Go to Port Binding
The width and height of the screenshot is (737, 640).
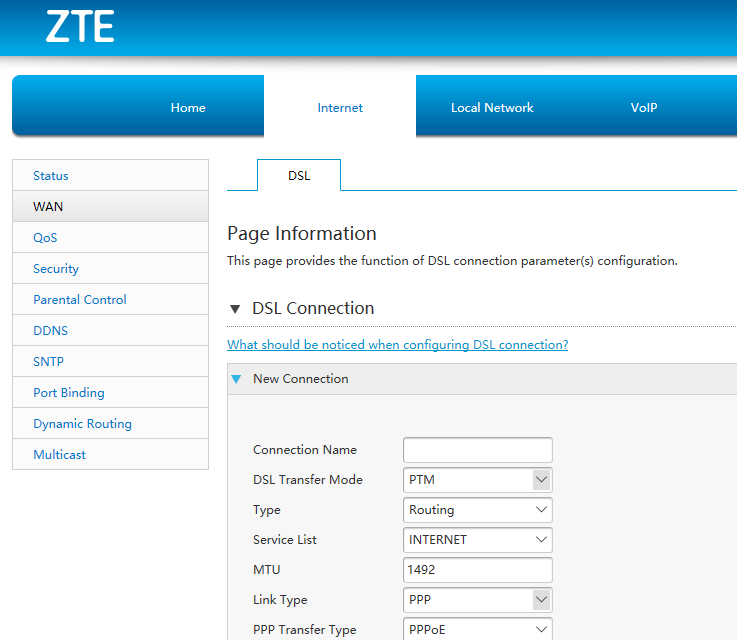tap(110, 392)
